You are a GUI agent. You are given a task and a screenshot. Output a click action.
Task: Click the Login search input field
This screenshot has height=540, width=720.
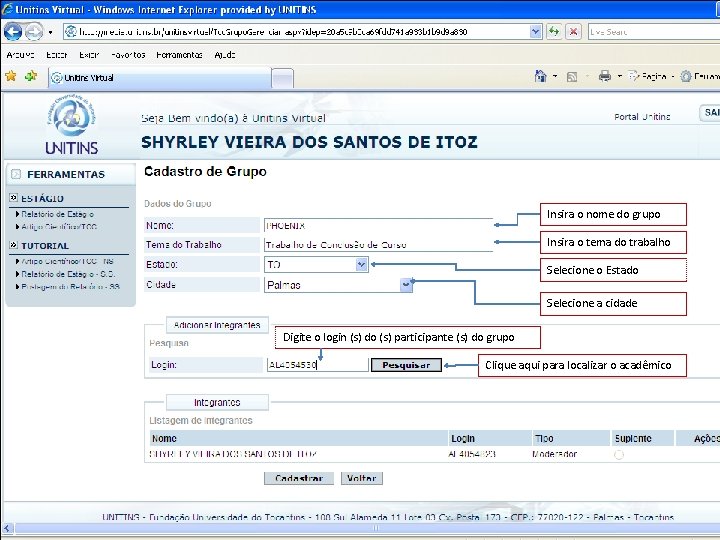click(317, 365)
